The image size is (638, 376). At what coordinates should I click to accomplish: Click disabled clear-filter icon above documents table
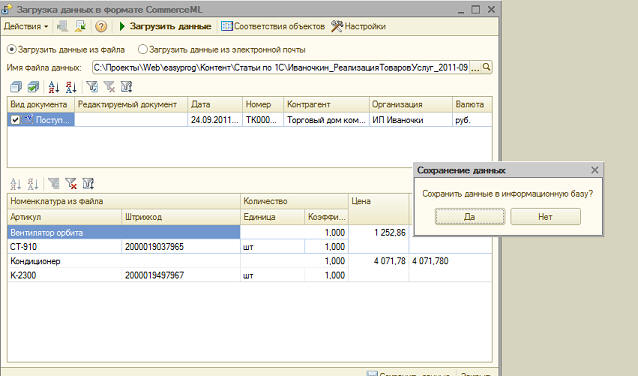109,87
